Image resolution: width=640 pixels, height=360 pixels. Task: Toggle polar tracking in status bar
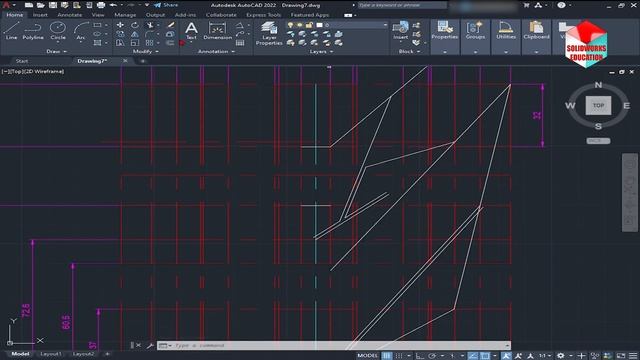(x=432, y=356)
